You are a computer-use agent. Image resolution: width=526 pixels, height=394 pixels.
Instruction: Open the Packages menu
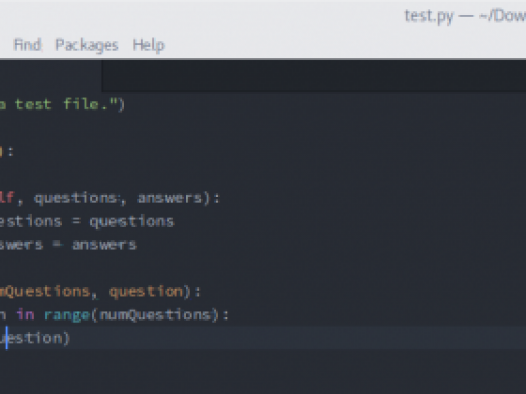tap(87, 45)
